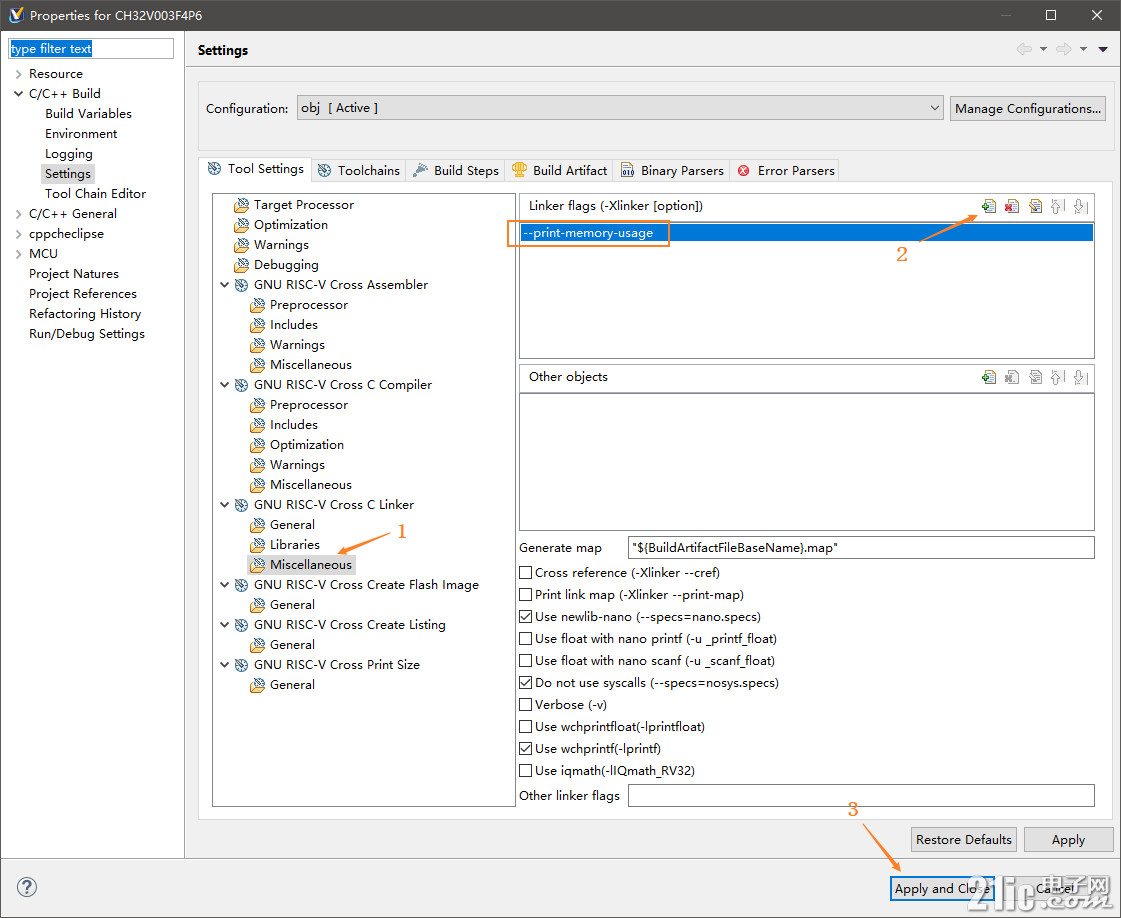
Task: Enable Use wchprintfloat option
Action: [x=525, y=727]
